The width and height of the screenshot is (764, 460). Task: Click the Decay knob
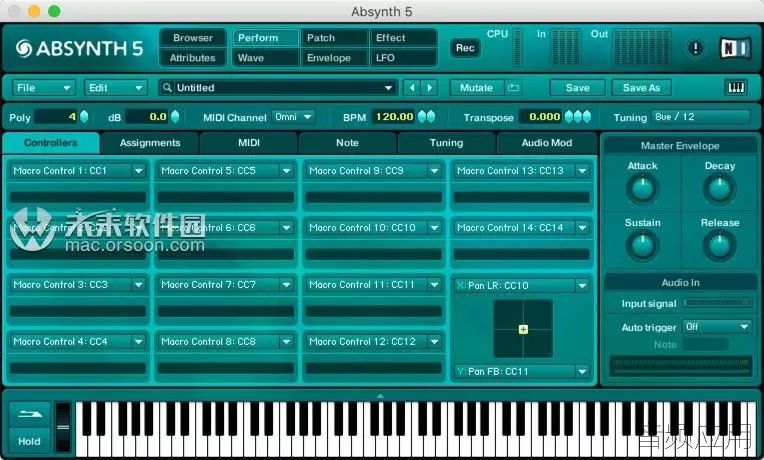719,189
